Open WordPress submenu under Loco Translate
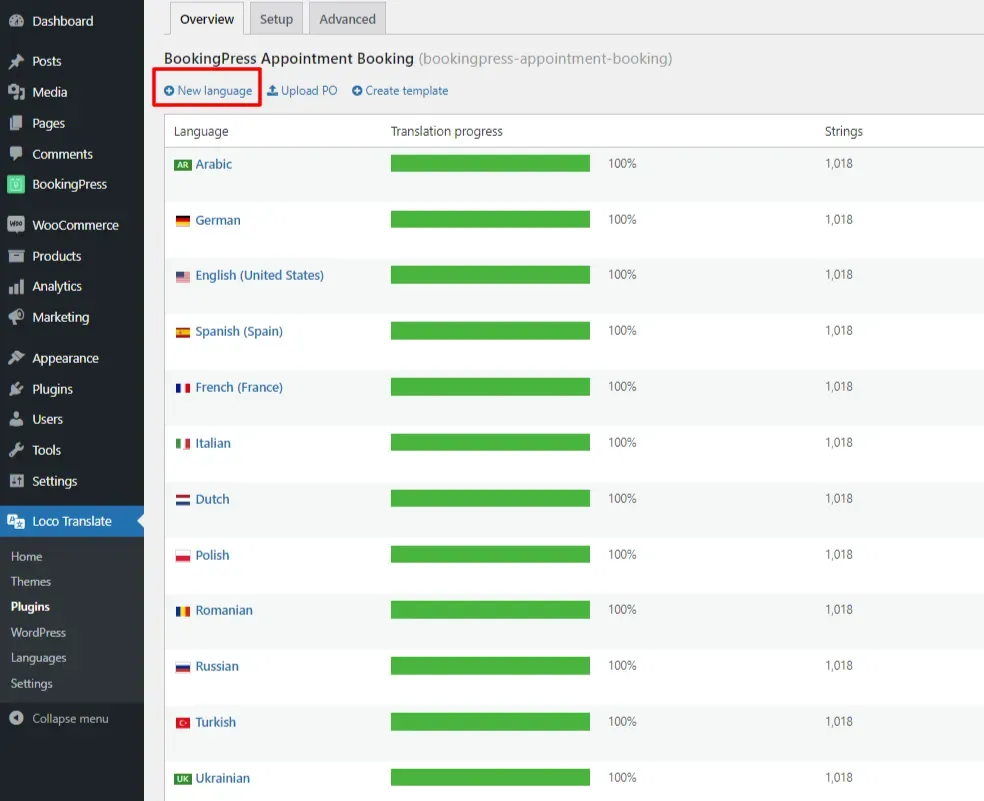 click(x=38, y=632)
